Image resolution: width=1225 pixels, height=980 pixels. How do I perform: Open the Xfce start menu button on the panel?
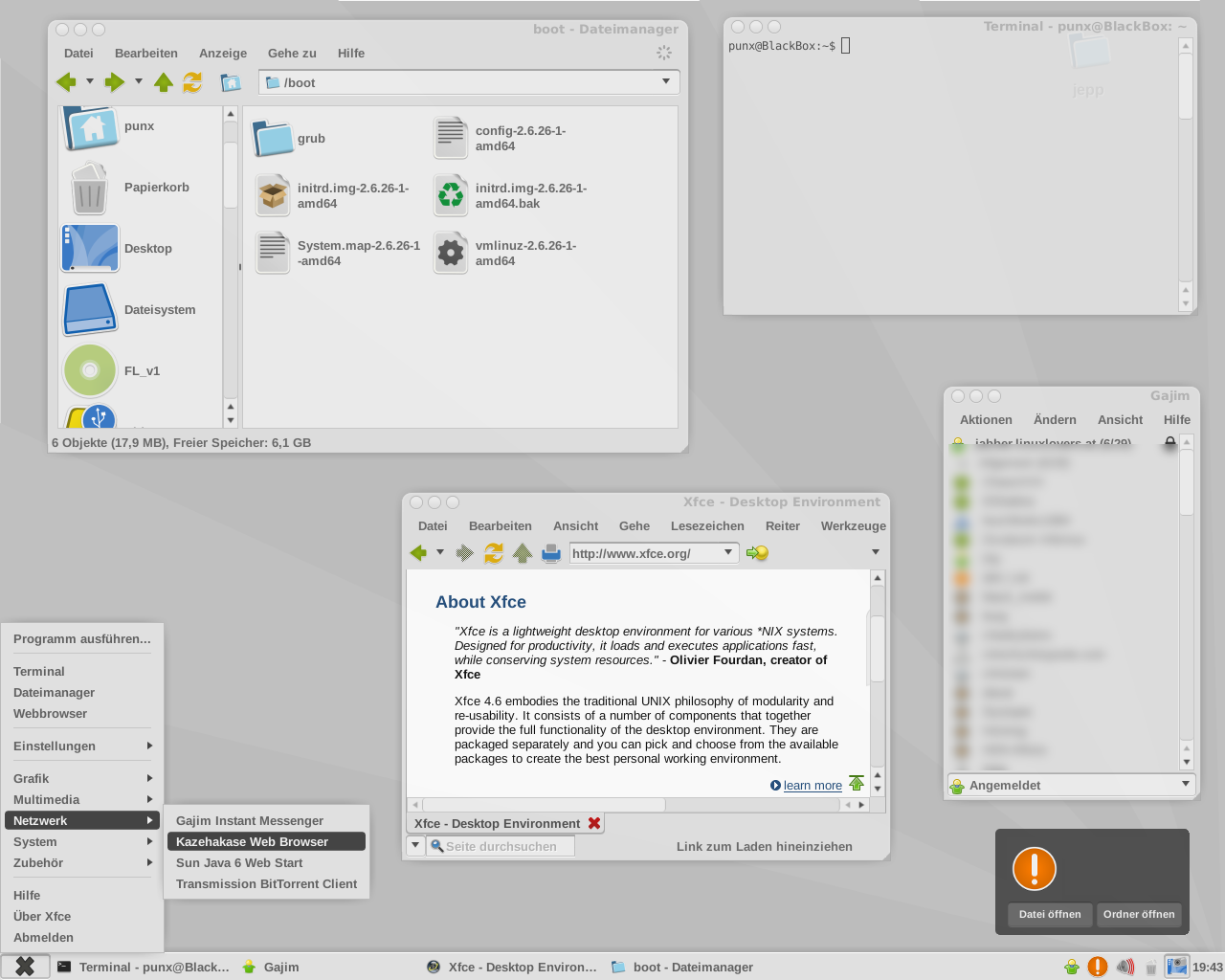[25, 967]
